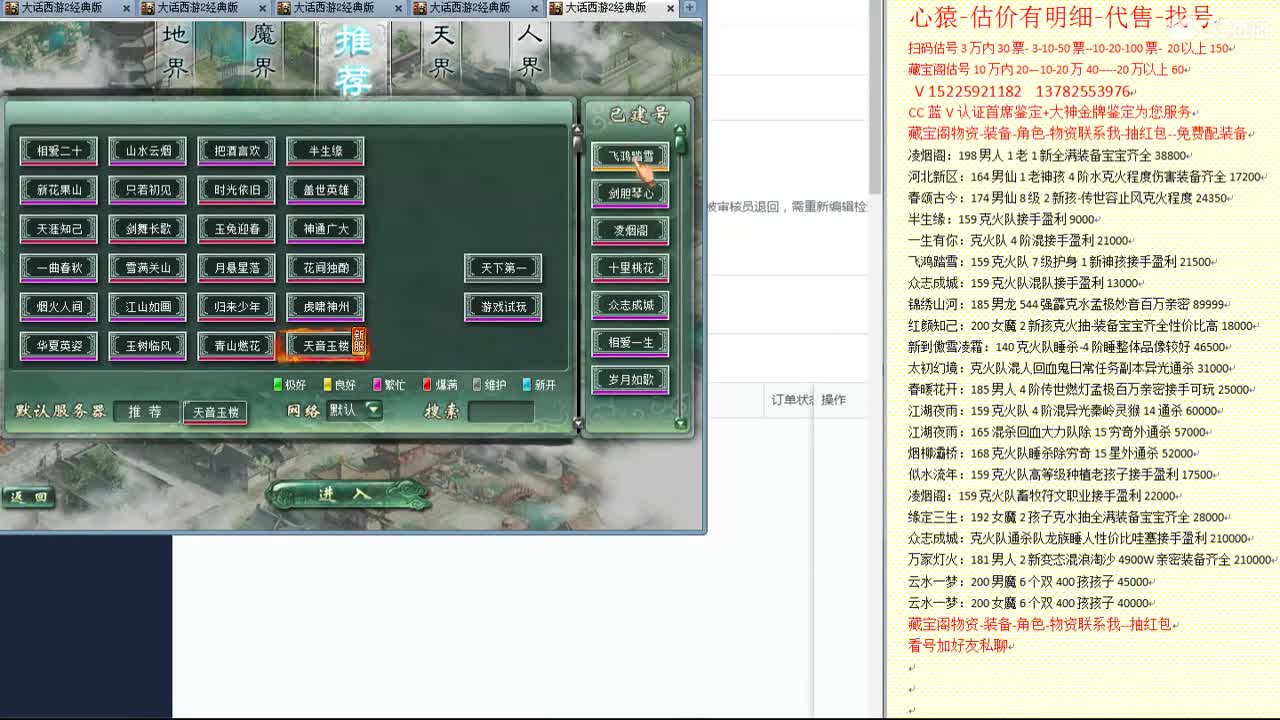Switch to the 地界 region tab
This screenshot has width=1280, height=720.
click(176, 52)
